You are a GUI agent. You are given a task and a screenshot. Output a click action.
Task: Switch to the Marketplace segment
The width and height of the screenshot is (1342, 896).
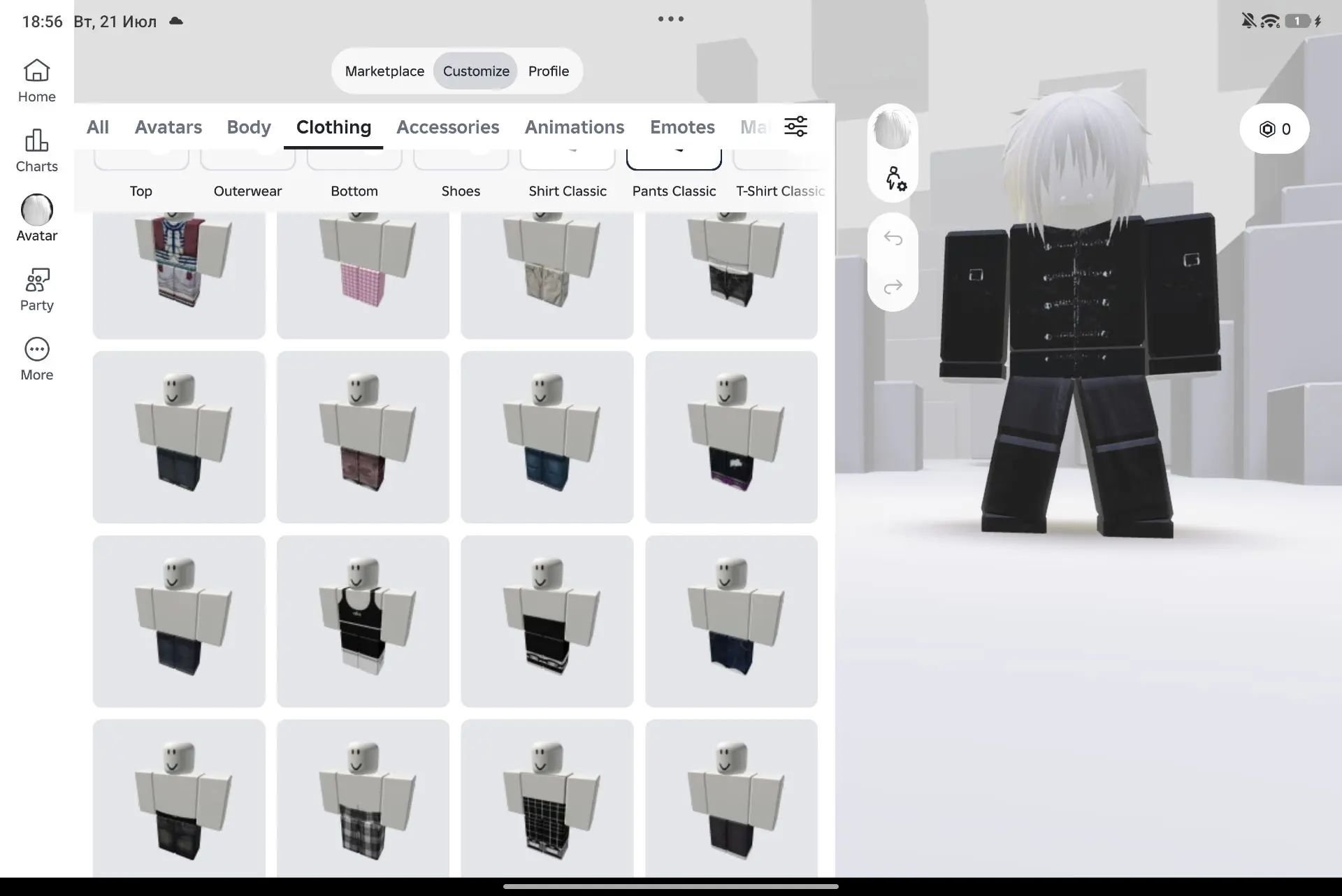[x=384, y=71]
